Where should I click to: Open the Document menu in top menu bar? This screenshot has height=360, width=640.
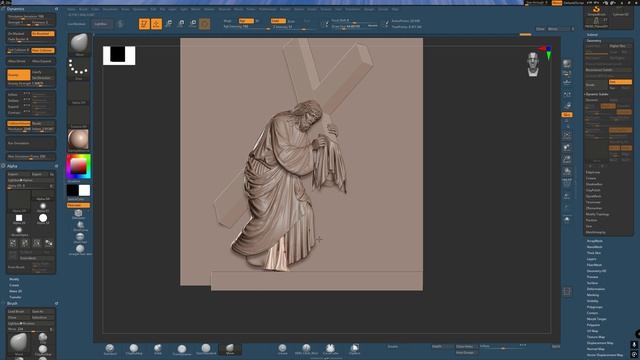[110, 9]
